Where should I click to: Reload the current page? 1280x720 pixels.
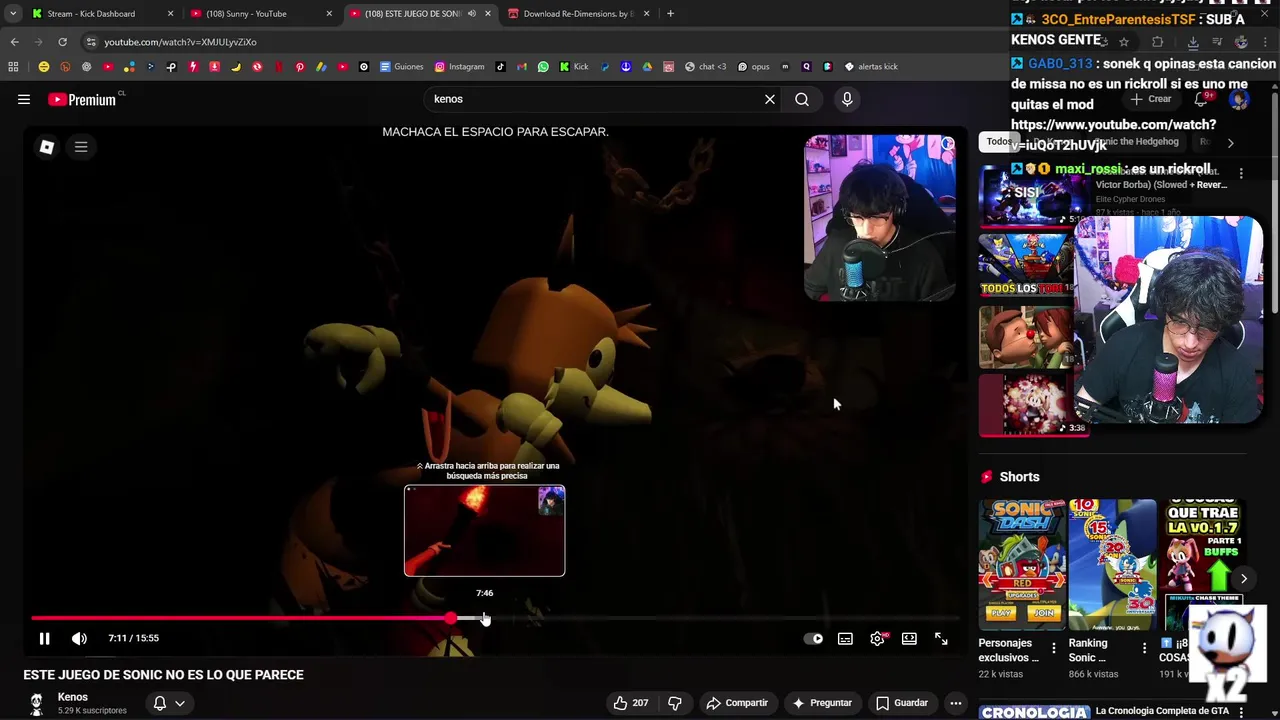click(62, 42)
